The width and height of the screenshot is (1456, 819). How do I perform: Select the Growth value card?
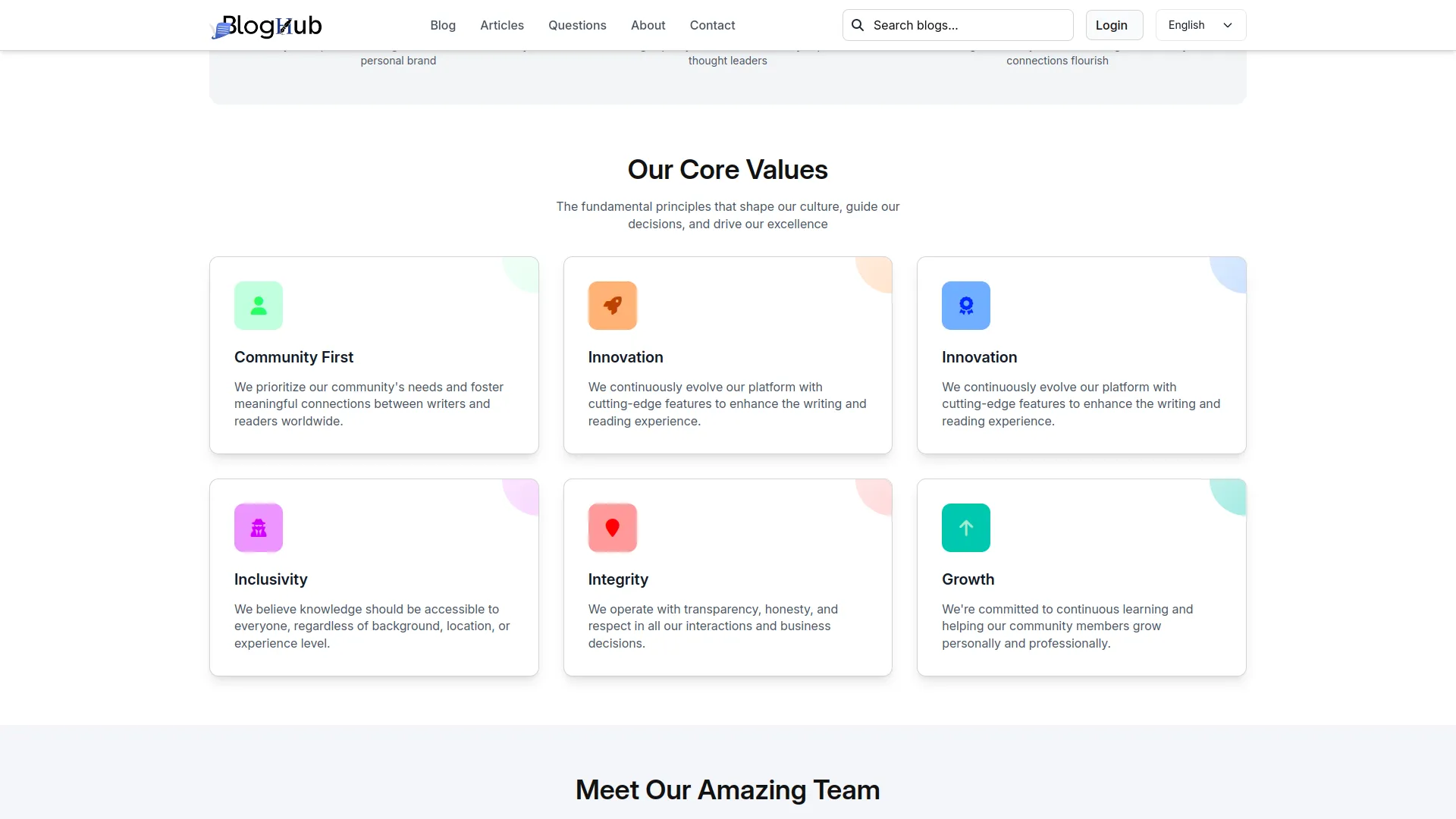pyautogui.click(x=1081, y=577)
